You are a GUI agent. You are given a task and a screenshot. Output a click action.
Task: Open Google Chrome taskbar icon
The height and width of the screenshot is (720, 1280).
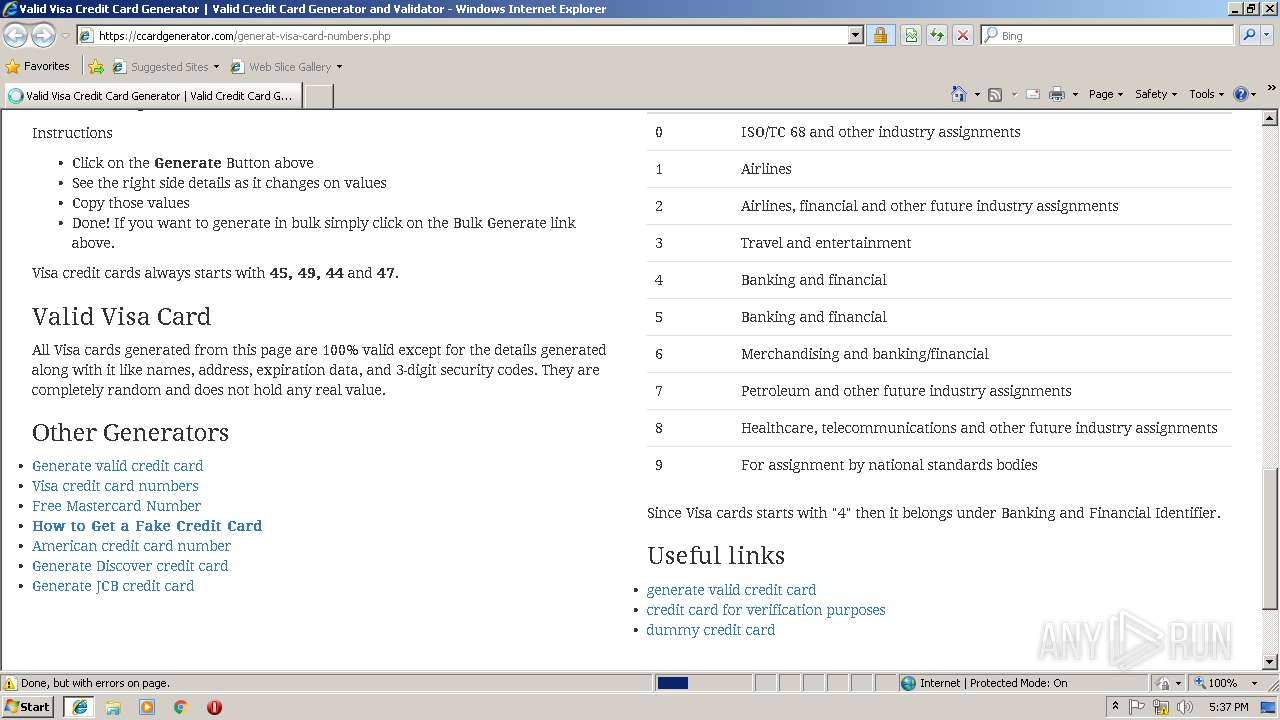181,706
